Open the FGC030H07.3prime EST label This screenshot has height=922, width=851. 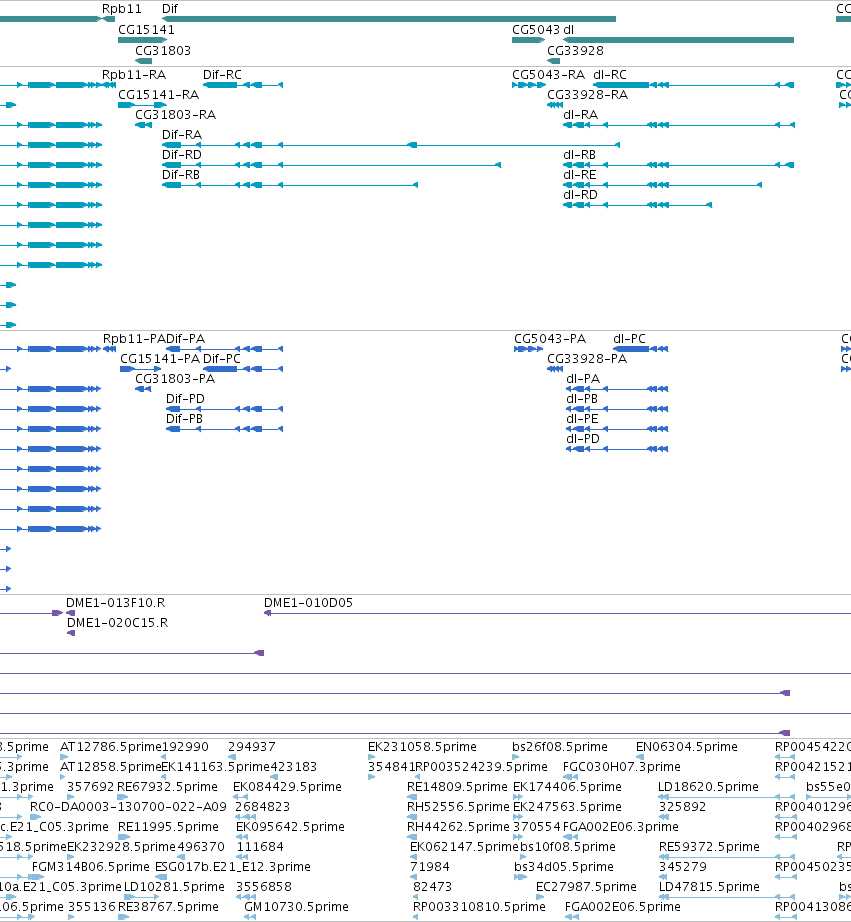622,767
